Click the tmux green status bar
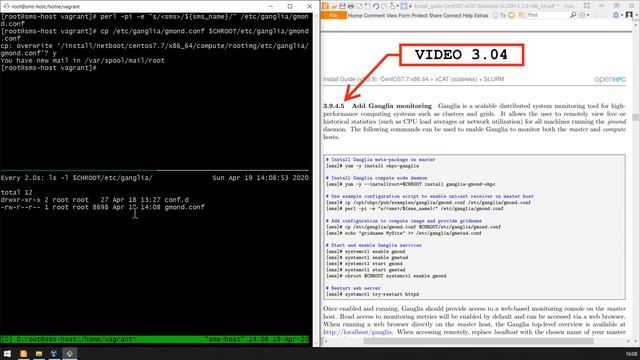The height and width of the screenshot is (360, 640). [x=155, y=339]
